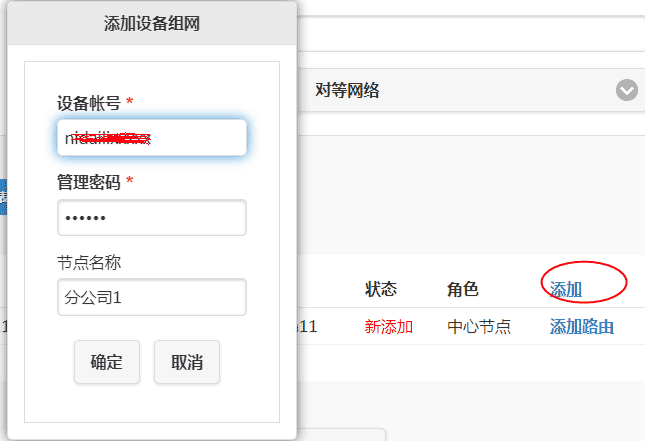Click the 管理密码 field label
645x441 pixels.
coord(89,182)
